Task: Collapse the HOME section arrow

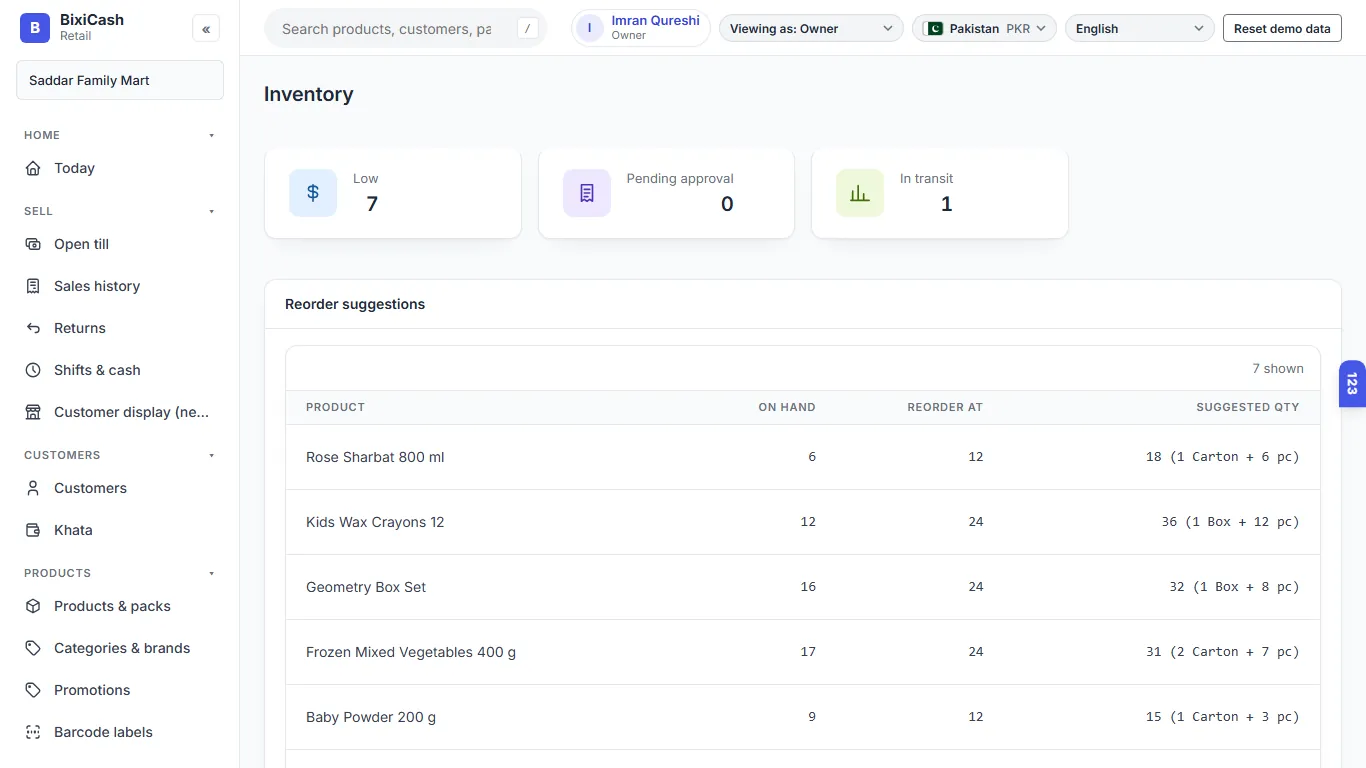Action: click(x=211, y=135)
